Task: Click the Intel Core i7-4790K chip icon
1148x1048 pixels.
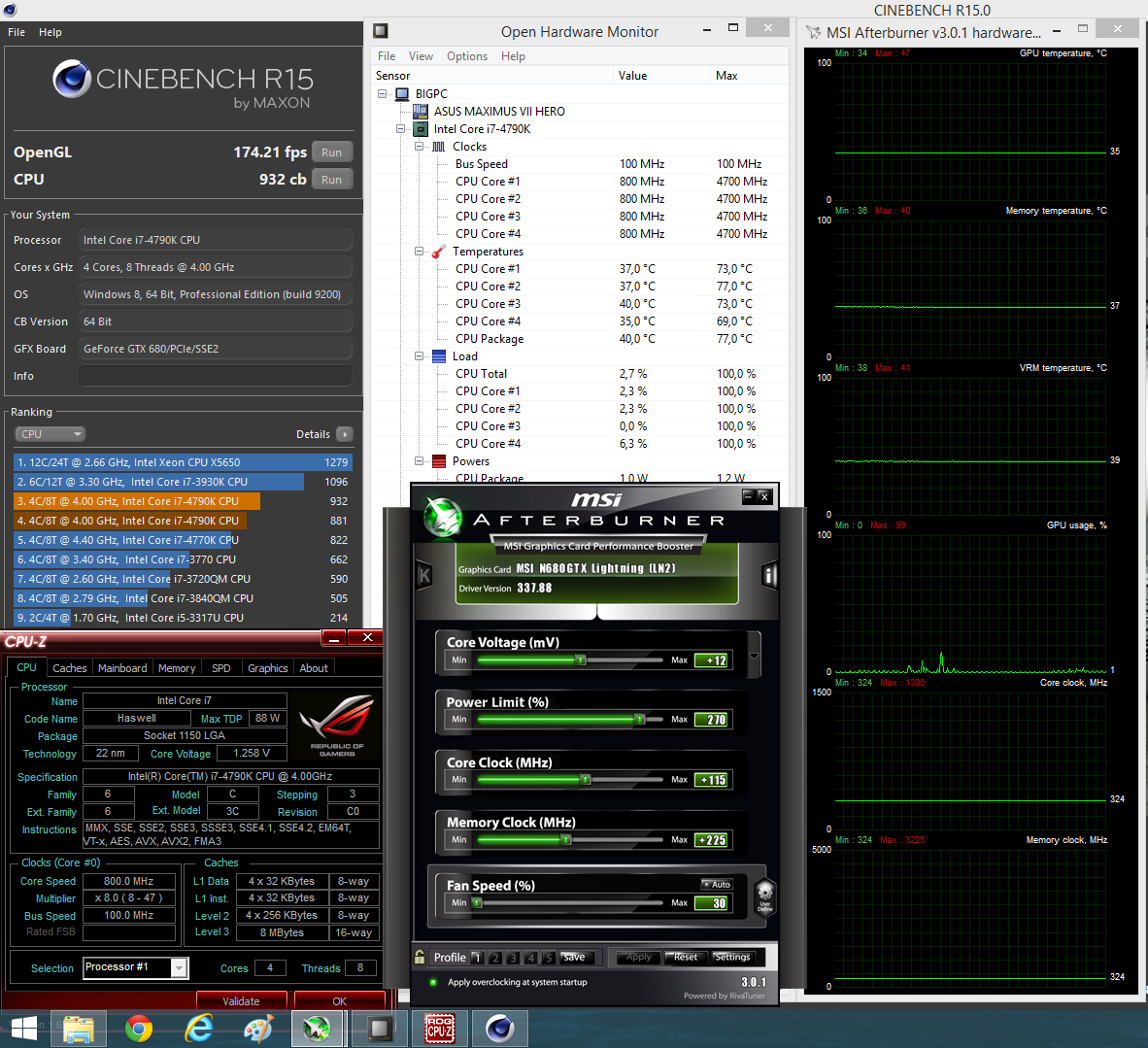Action: coord(421,129)
